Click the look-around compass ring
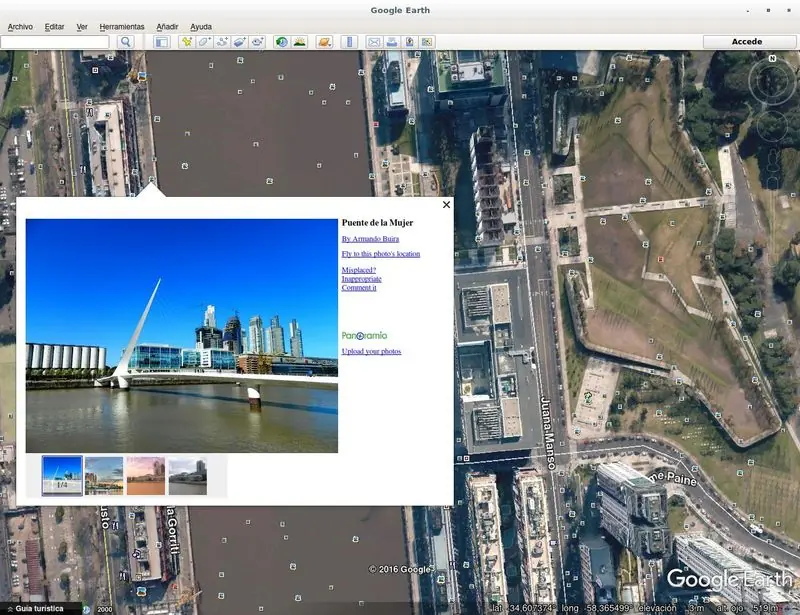 pos(772,82)
